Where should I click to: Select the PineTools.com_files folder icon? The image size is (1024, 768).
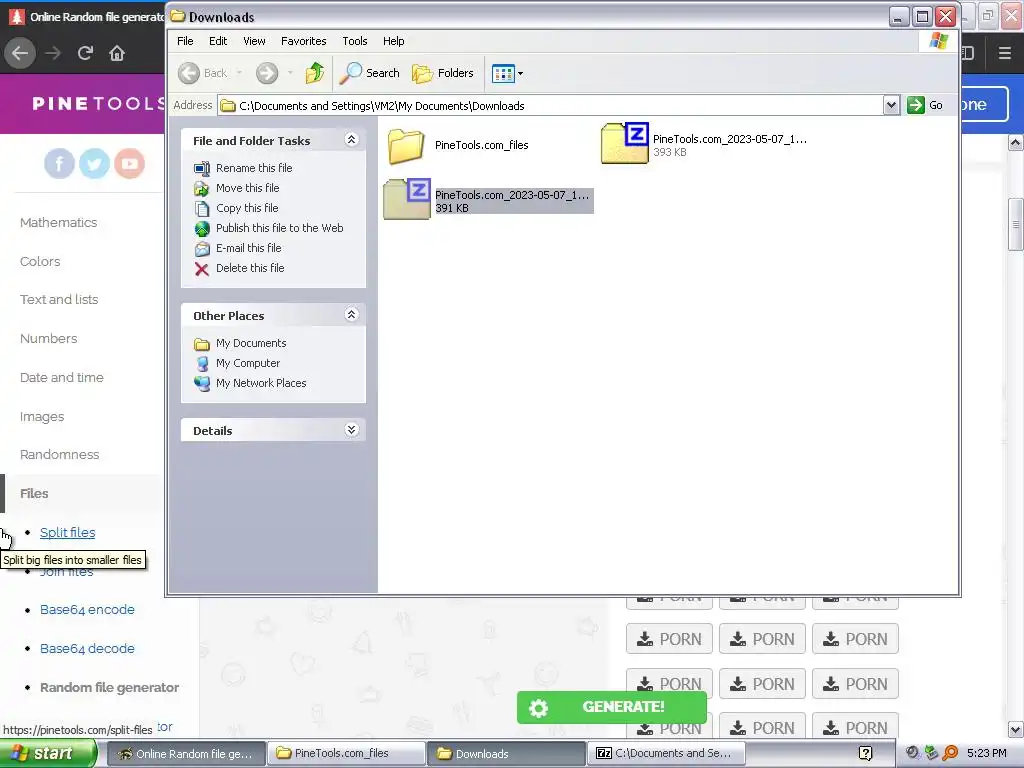click(x=406, y=146)
